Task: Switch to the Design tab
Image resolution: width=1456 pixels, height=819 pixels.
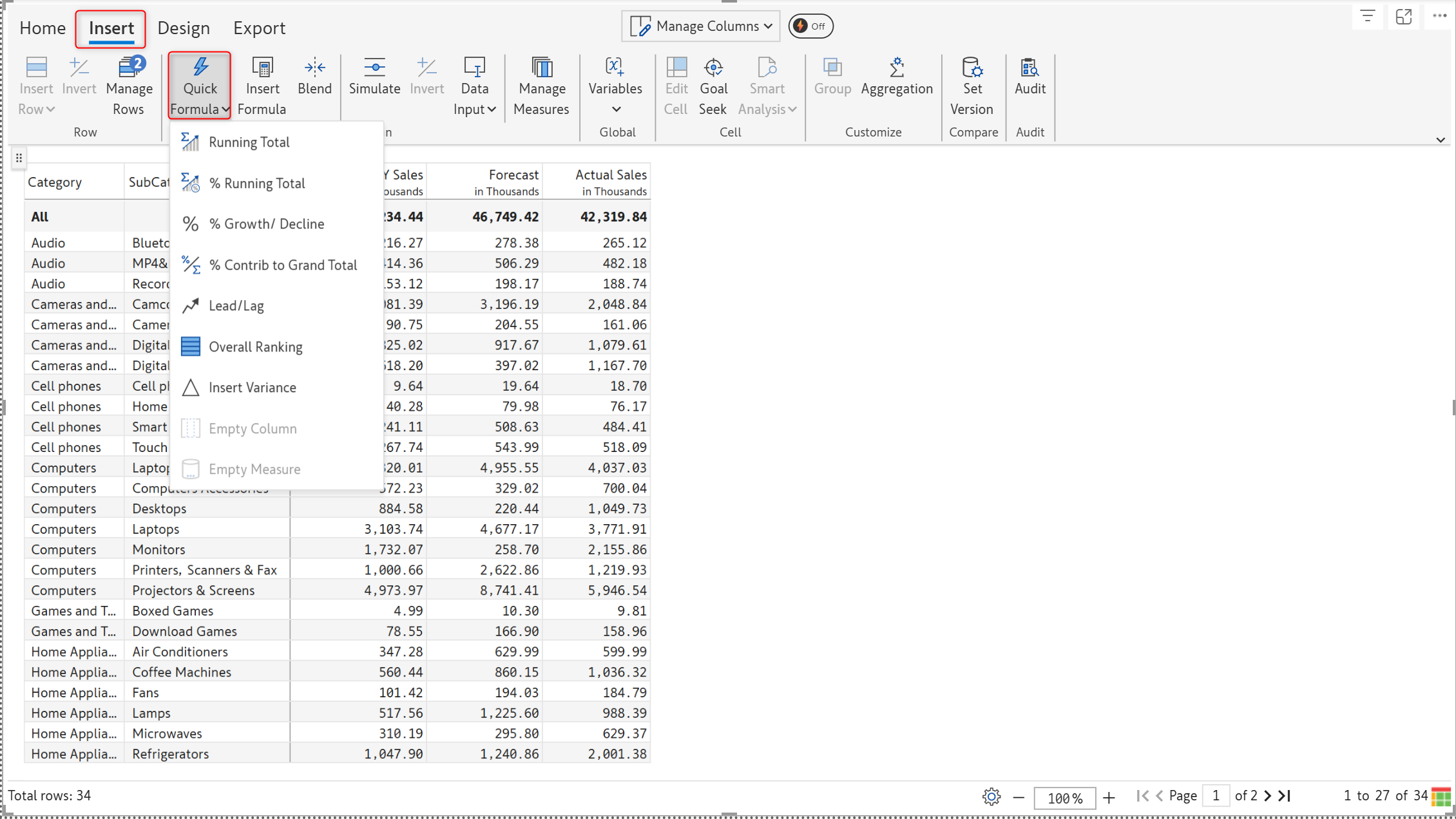Action: pyautogui.click(x=184, y=28)
